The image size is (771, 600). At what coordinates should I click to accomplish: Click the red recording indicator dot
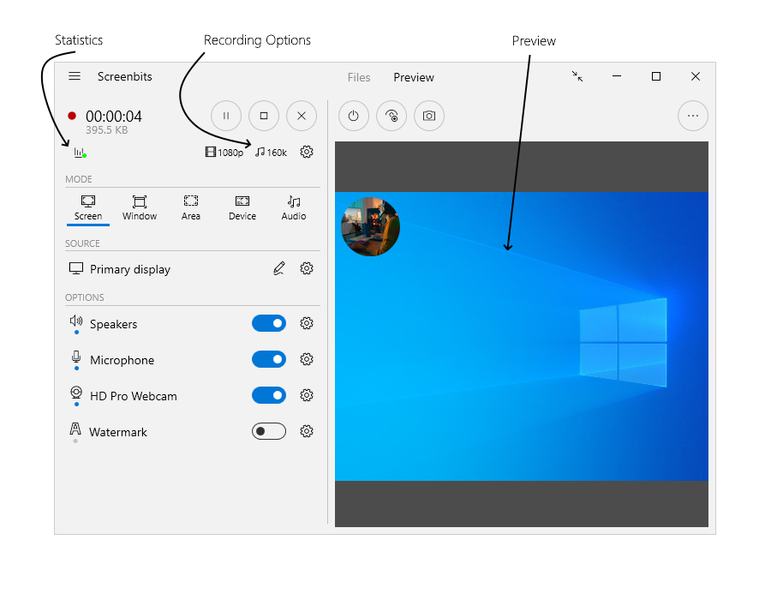72,116
